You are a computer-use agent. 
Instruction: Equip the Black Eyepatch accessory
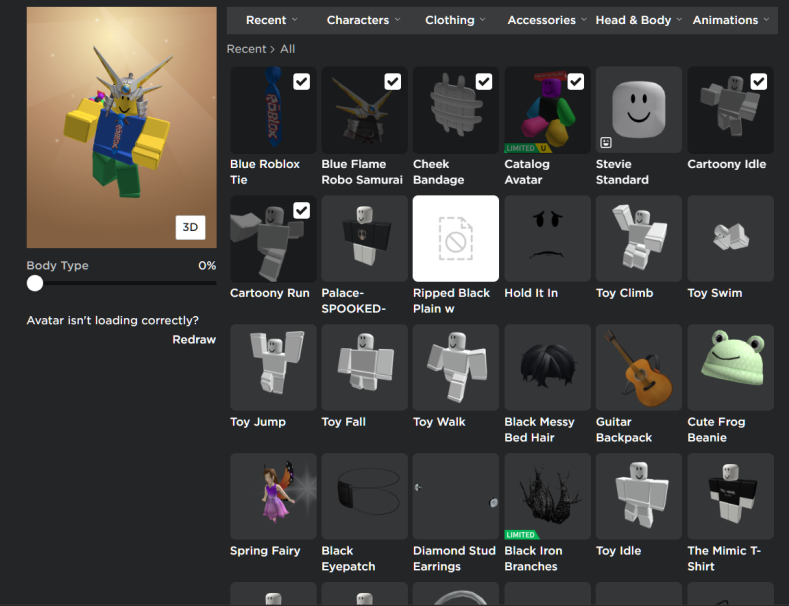(365, 496)
